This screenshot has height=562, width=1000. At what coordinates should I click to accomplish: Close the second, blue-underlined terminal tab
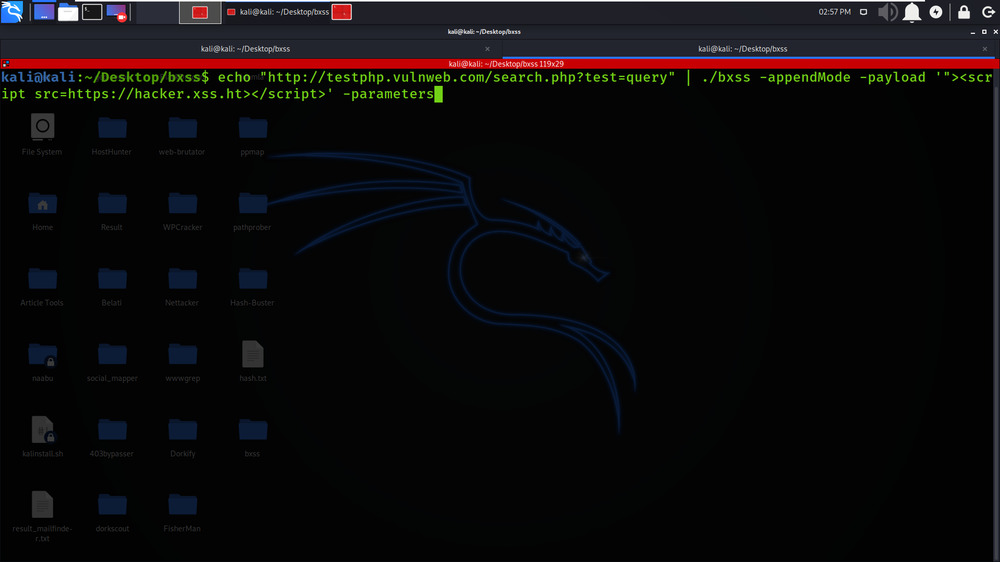tap(985, 49)
